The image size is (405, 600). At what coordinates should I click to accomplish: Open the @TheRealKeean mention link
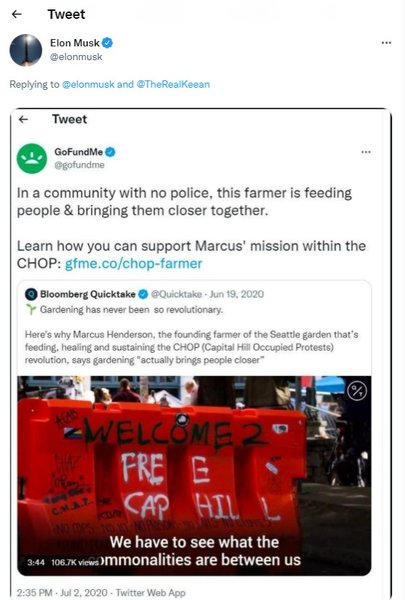click(x=173, y=84)
